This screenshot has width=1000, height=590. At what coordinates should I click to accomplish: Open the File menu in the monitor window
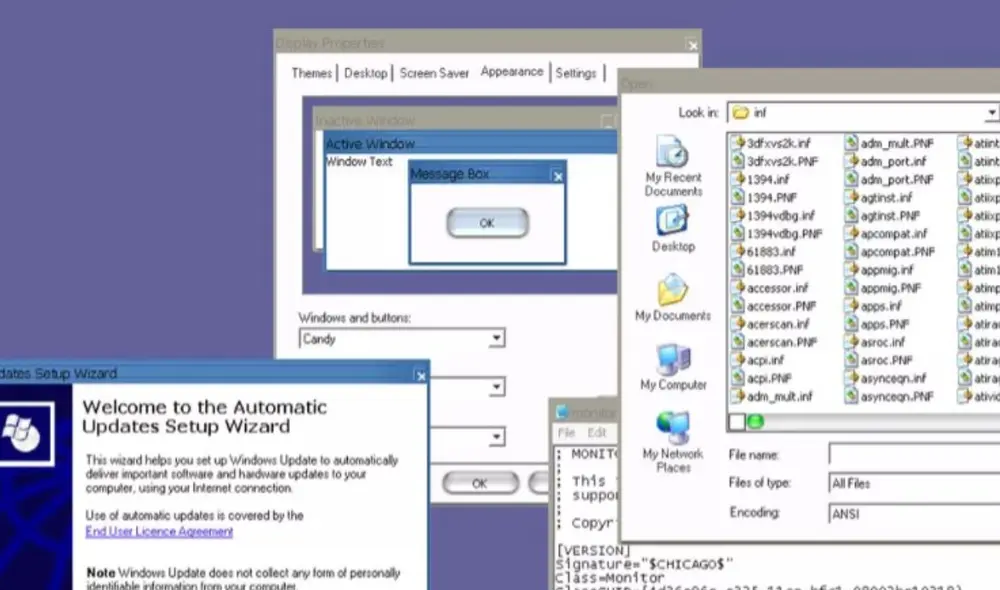tap(566, 433)
